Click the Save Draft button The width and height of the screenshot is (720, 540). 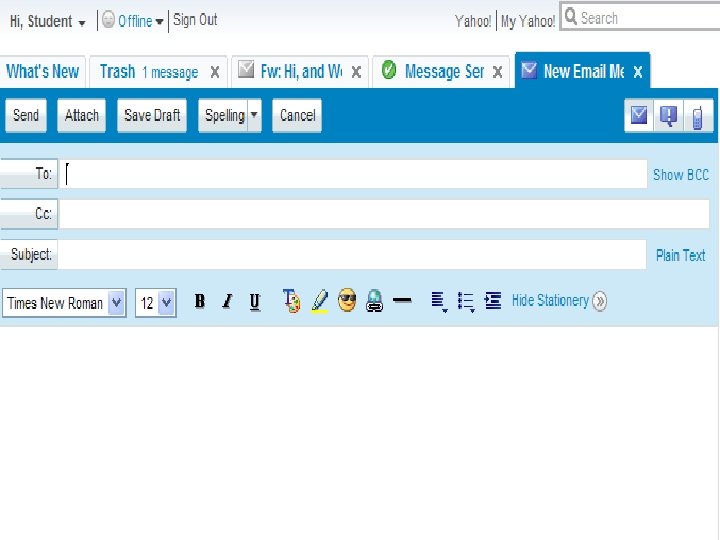pos(152,115)
